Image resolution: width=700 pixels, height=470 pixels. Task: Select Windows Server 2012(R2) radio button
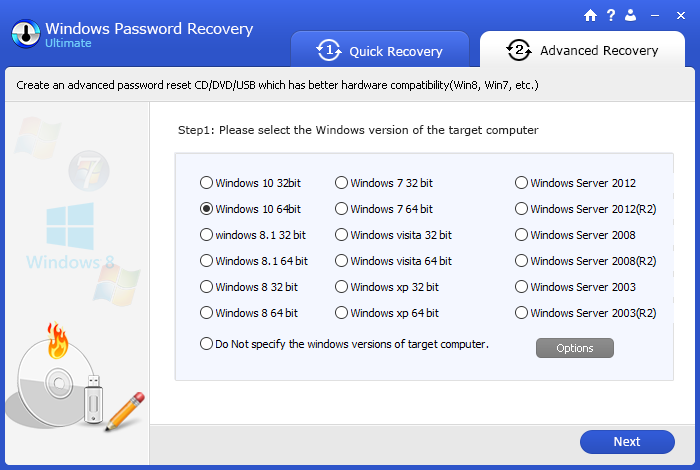[x=585, y=209]
